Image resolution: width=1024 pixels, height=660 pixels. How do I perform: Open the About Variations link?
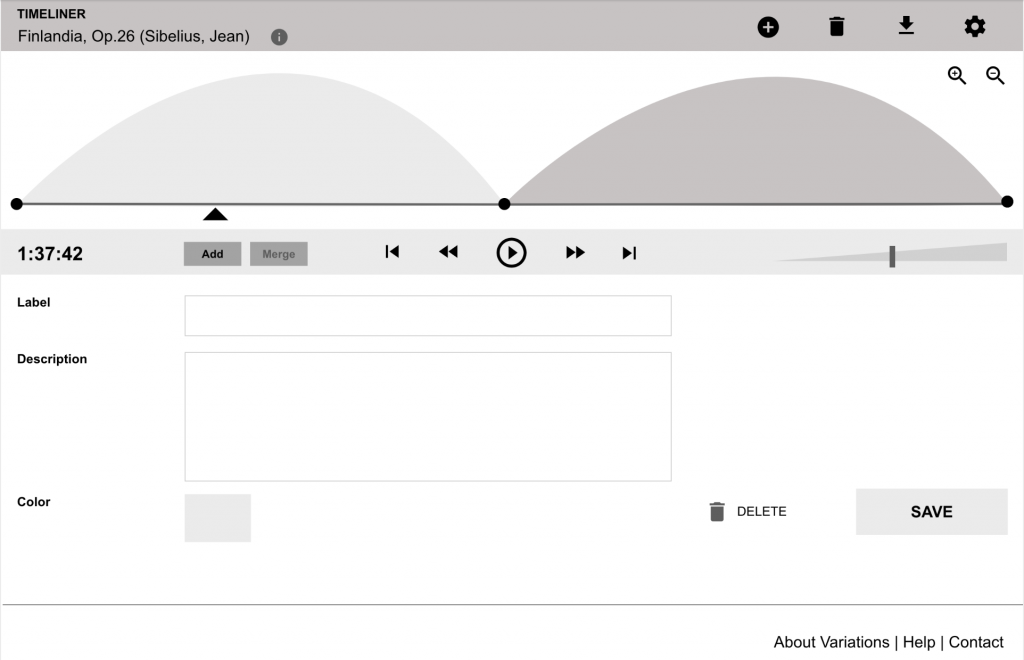(831, 642)
